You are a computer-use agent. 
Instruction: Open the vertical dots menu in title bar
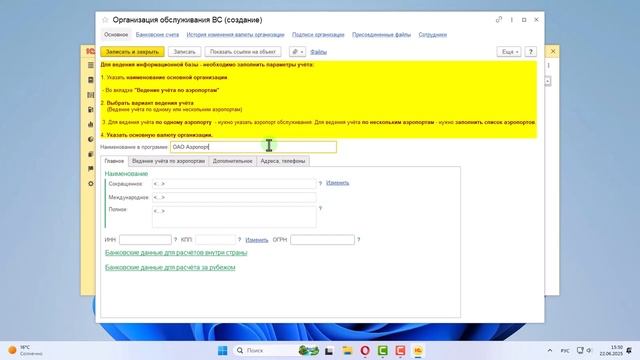[x=511, y=20]
